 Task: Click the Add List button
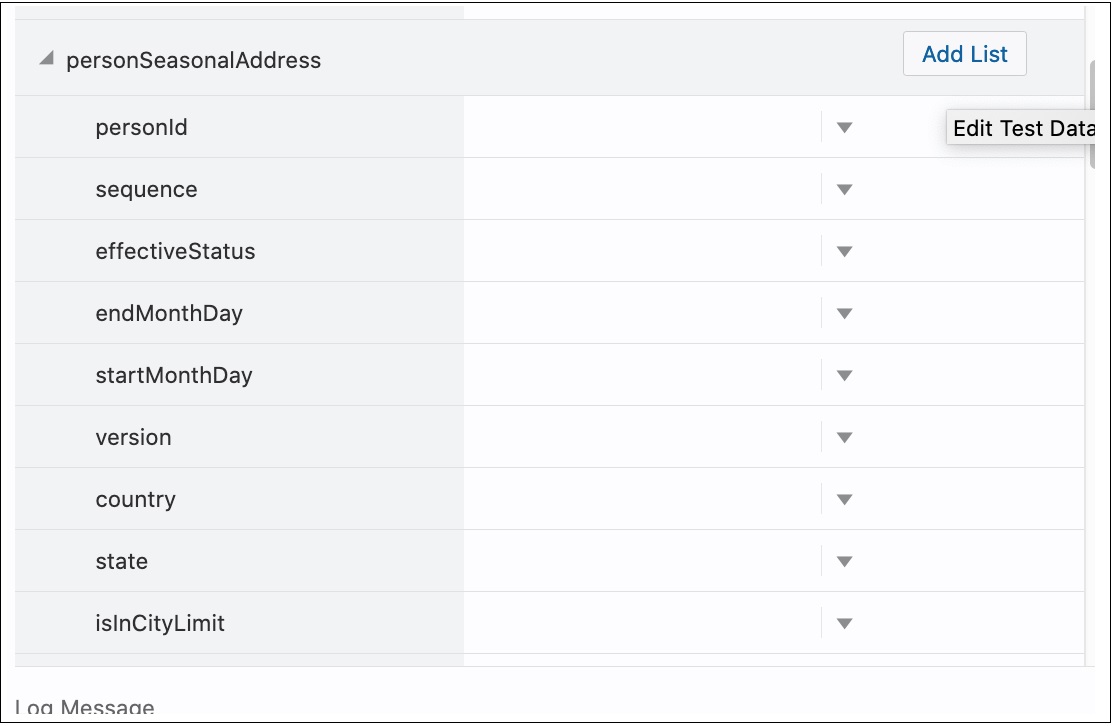coord(964,54)
